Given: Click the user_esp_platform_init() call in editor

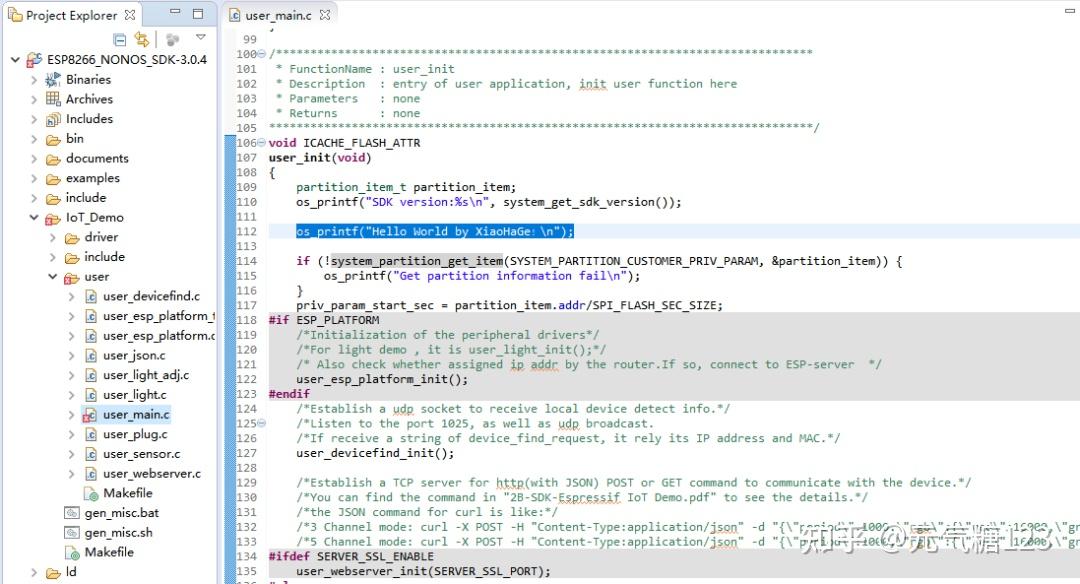Looking at the screenshot, I should click(x=382, y=379).
